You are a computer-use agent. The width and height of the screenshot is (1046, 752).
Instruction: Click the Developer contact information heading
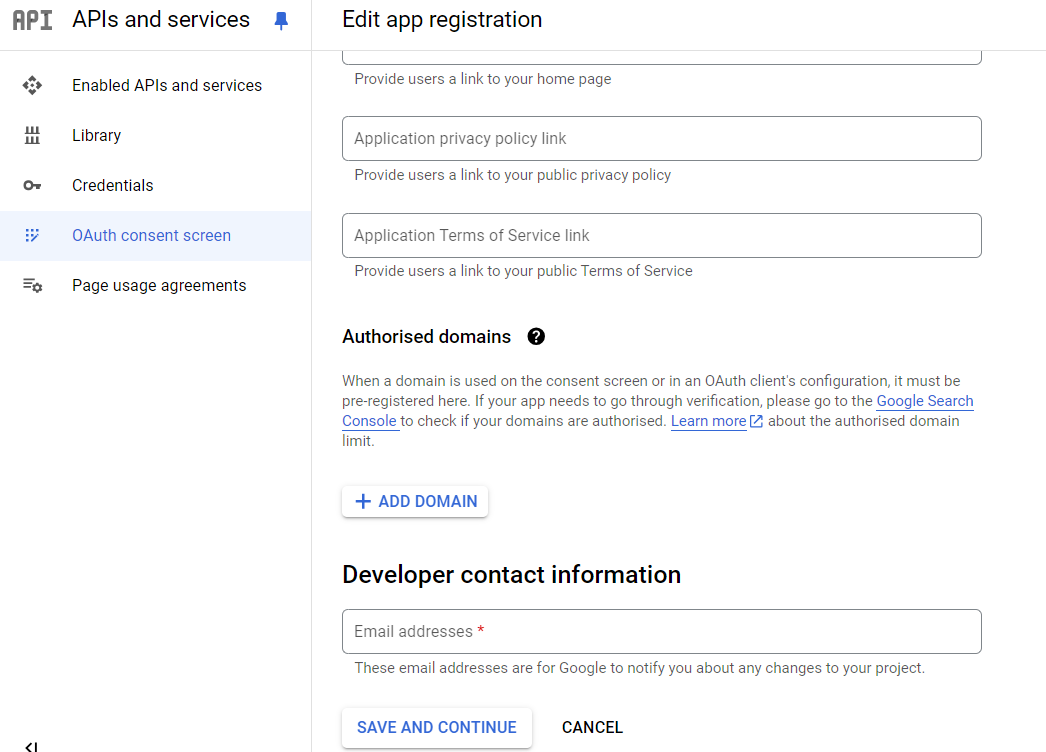tap(512, 575)
